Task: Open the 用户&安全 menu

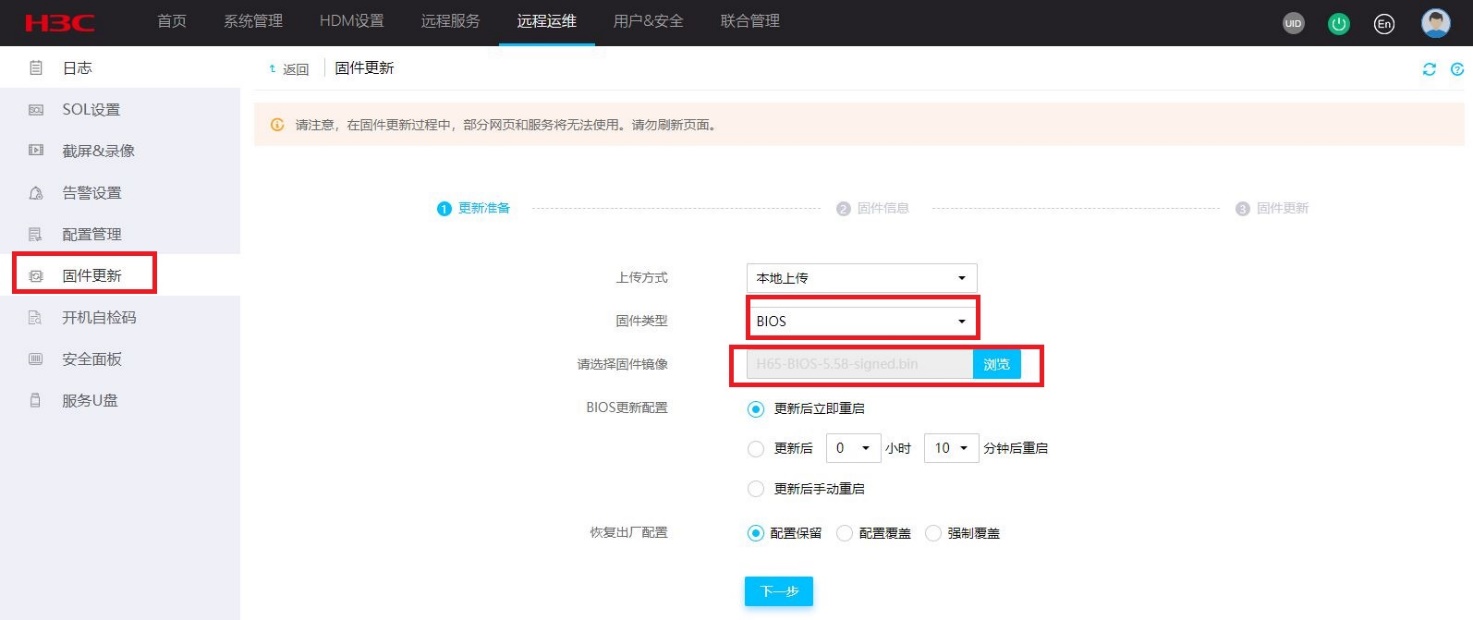Action: tap(650, 20)
